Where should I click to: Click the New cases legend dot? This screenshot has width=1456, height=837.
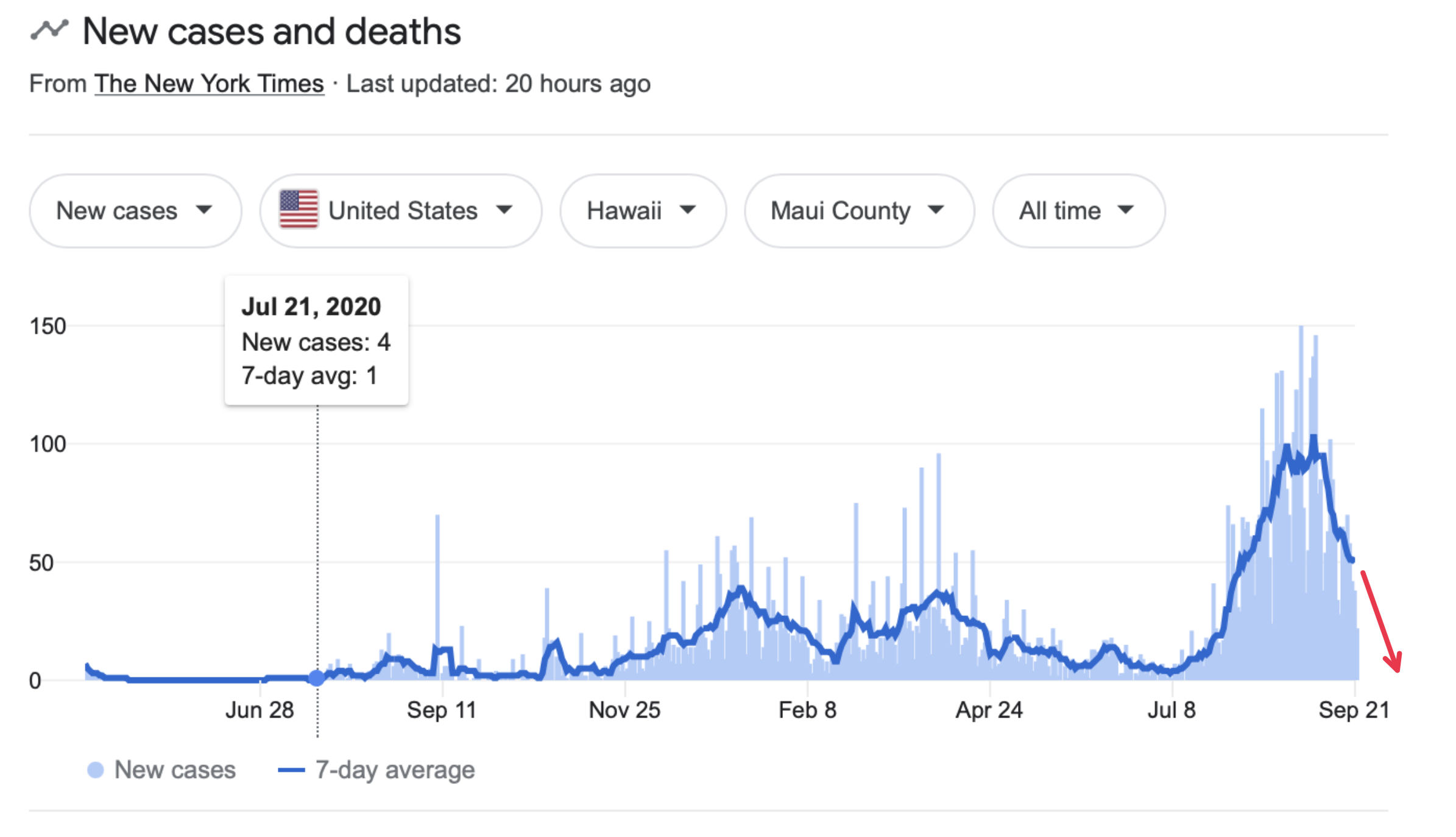point(96,770)
